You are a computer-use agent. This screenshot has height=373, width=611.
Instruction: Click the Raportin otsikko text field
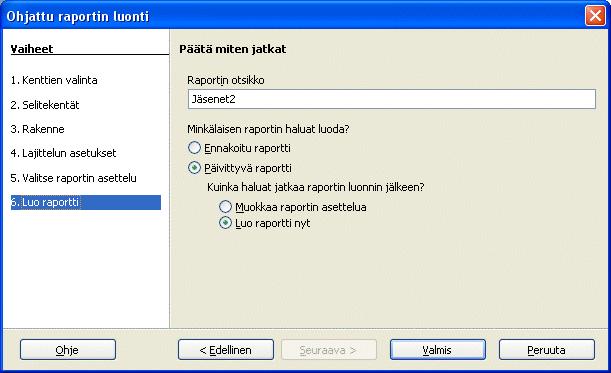[392, 99]
